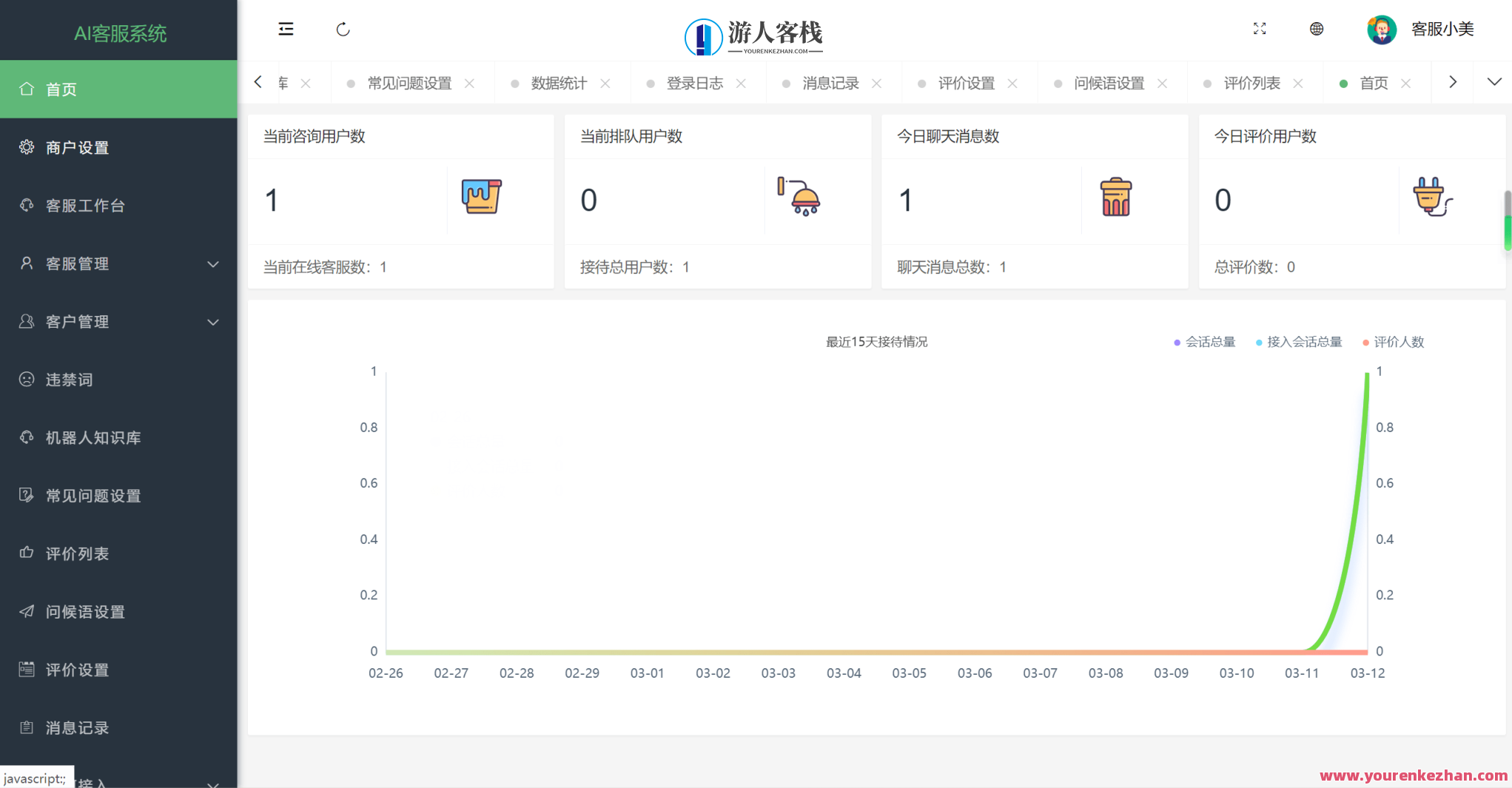Open the 商户设置 settings page
The width and height of the screenshot is (1512, 788).
76,147
